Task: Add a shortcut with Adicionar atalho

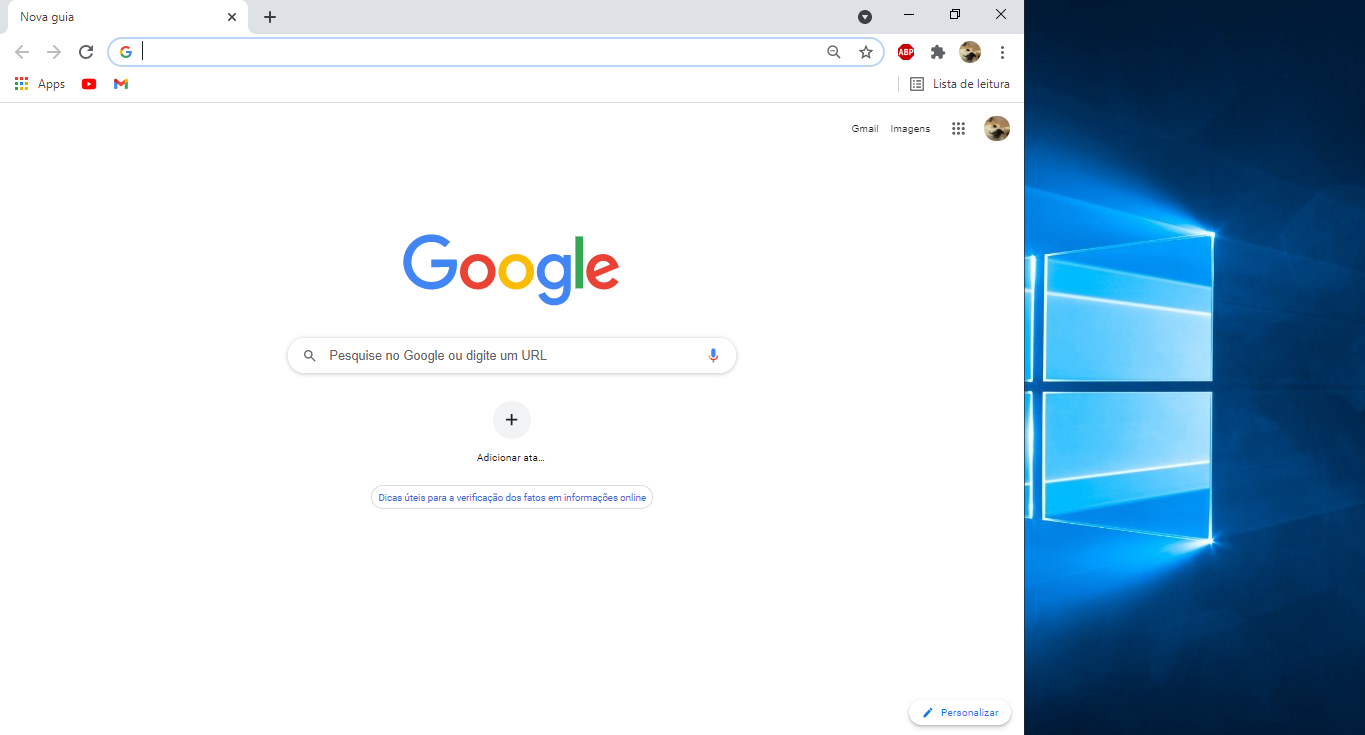Action: point(512,434)
